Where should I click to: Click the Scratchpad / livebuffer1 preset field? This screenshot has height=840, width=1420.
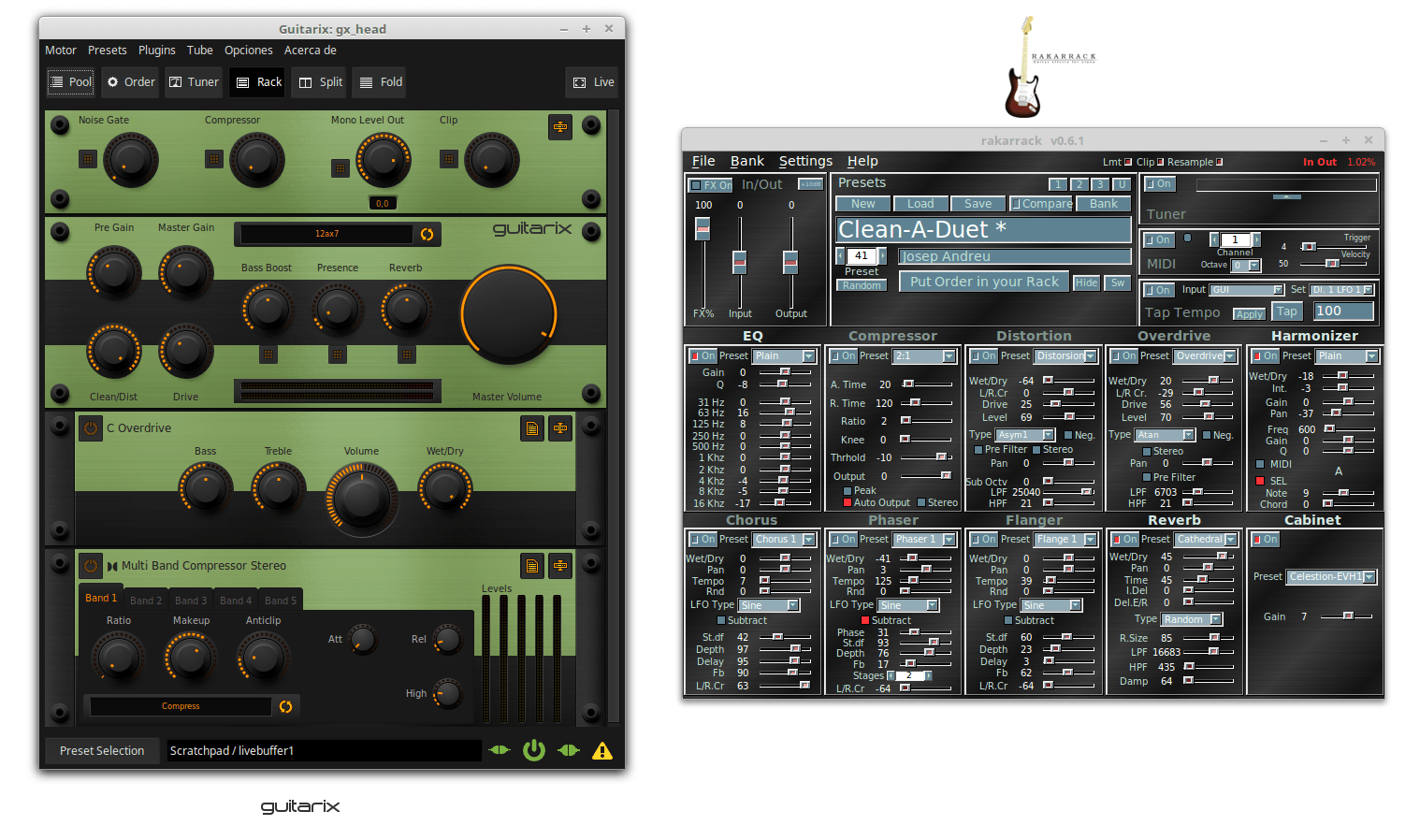click(324, 750)
